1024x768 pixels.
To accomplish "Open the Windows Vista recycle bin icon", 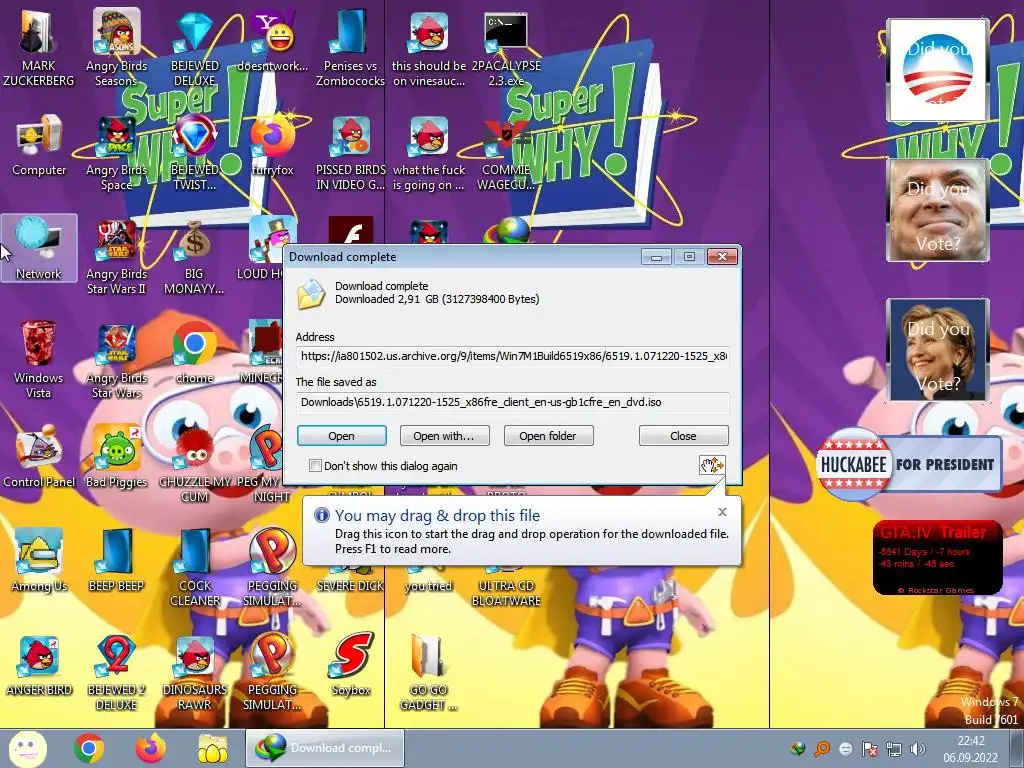I will click(39, 359).
